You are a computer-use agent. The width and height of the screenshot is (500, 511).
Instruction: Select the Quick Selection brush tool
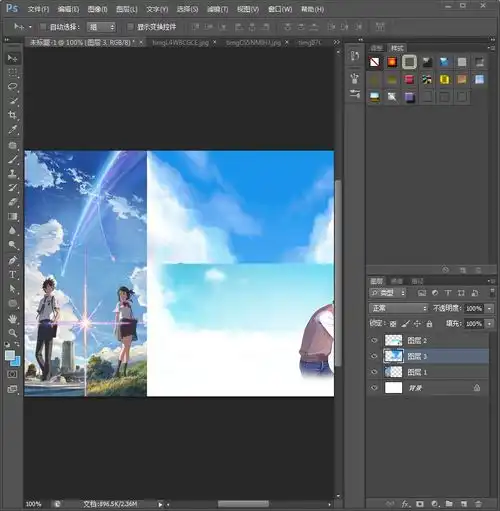coord(12,101)
